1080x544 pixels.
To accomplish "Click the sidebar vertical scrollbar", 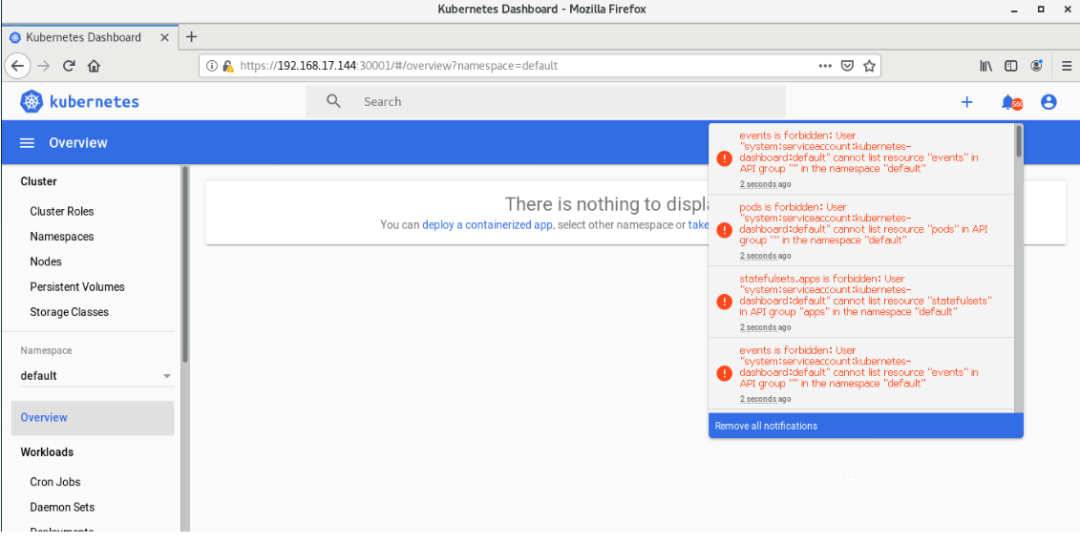I will point(185,265).
